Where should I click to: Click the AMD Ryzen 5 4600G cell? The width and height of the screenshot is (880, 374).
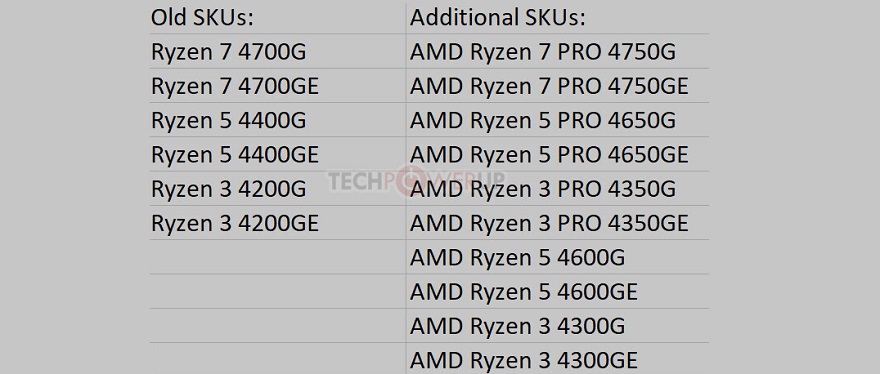557,257
